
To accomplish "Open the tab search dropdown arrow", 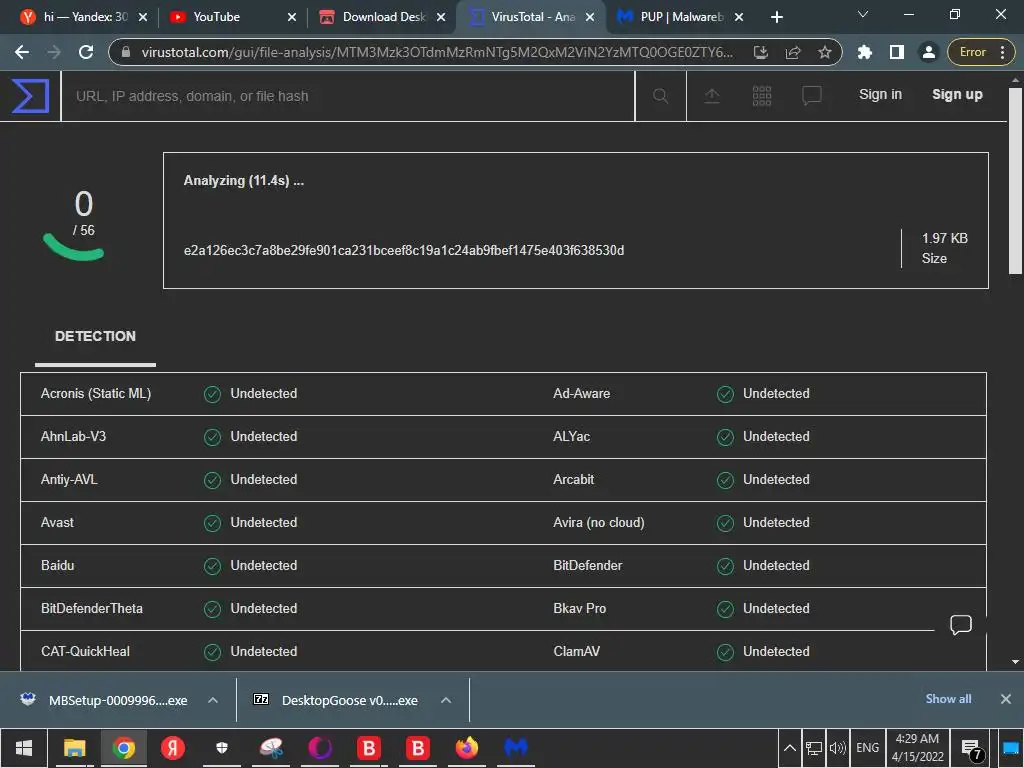I will click(863, 14).
